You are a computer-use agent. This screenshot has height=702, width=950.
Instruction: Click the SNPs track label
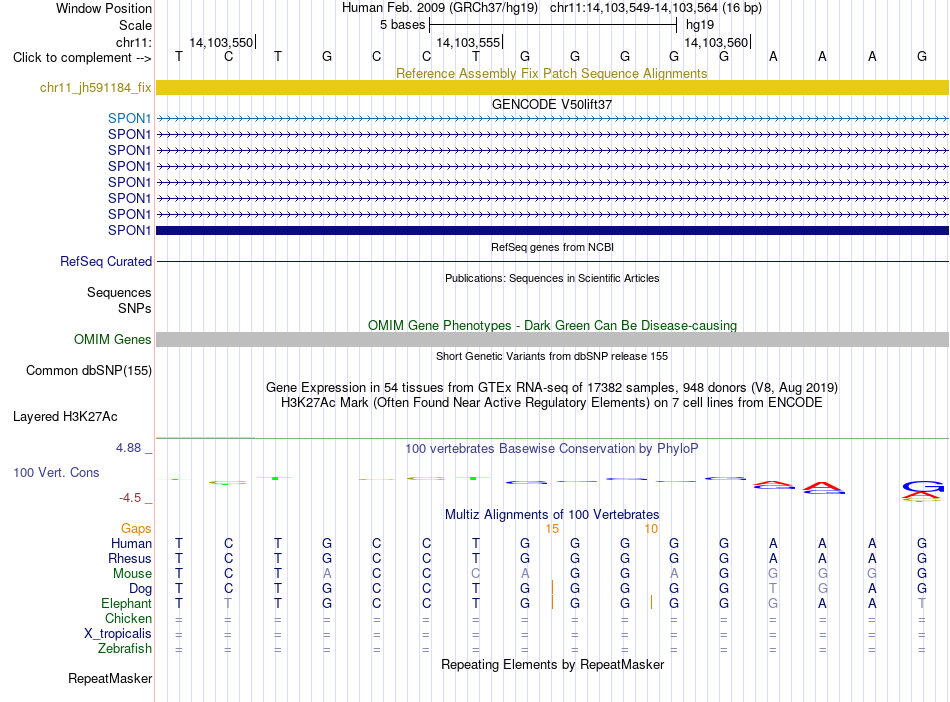(135, 308)
